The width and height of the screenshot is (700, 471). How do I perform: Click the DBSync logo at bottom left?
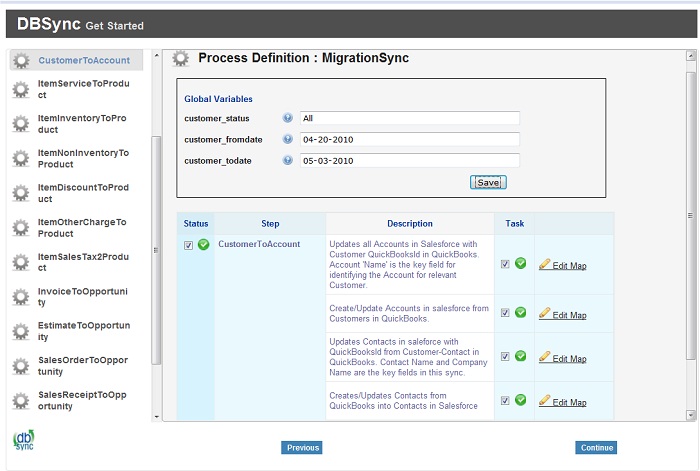(x=23, y=441)
